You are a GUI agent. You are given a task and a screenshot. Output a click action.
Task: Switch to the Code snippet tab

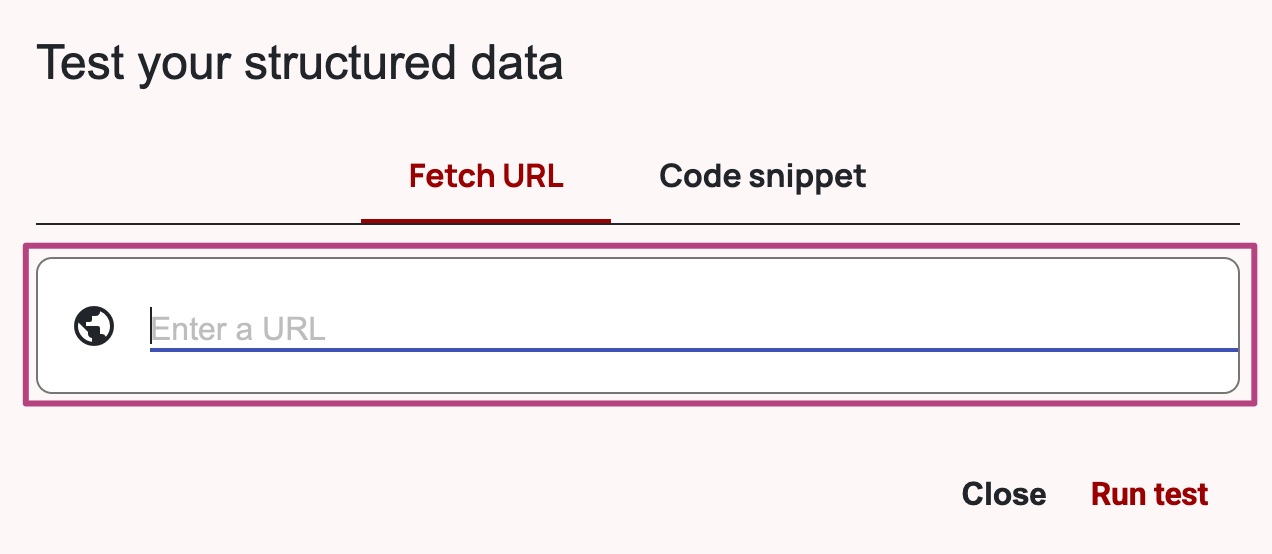[x=762, y=177]
